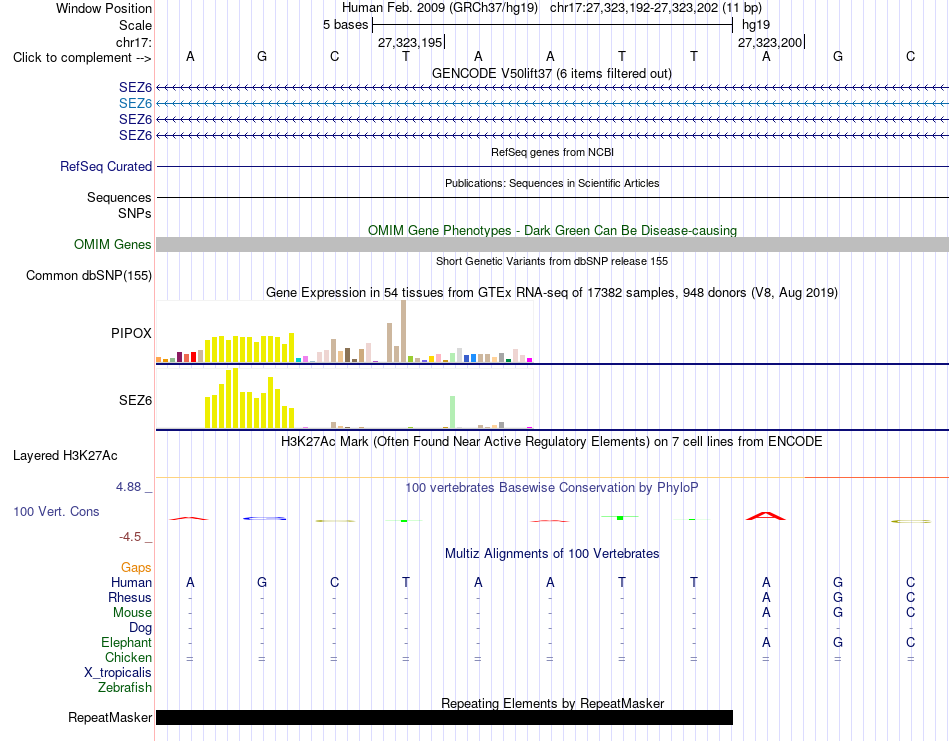The image size is (950, 741).
Task: Click the OMIM Genes label
Action: pyautogui.click(x=112, y=244)
